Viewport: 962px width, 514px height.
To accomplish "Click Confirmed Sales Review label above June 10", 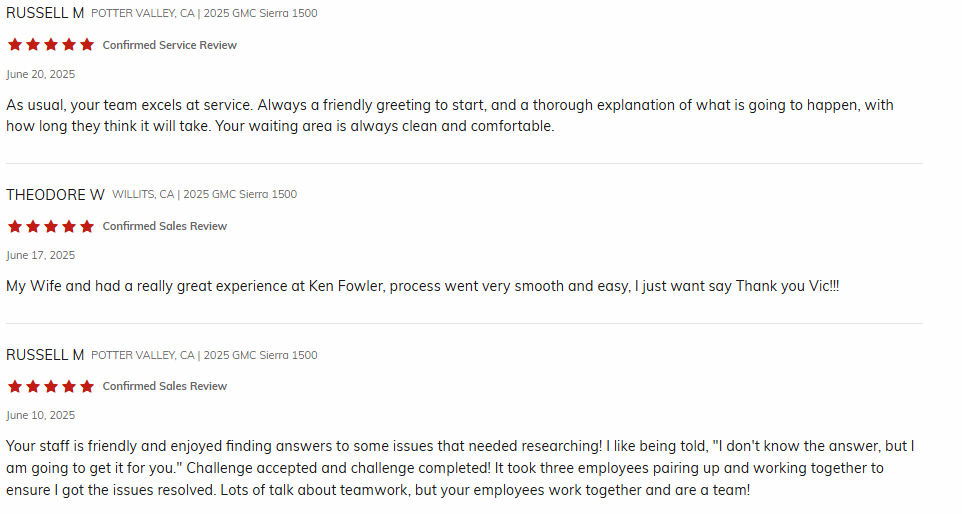I will coord(165,386).
